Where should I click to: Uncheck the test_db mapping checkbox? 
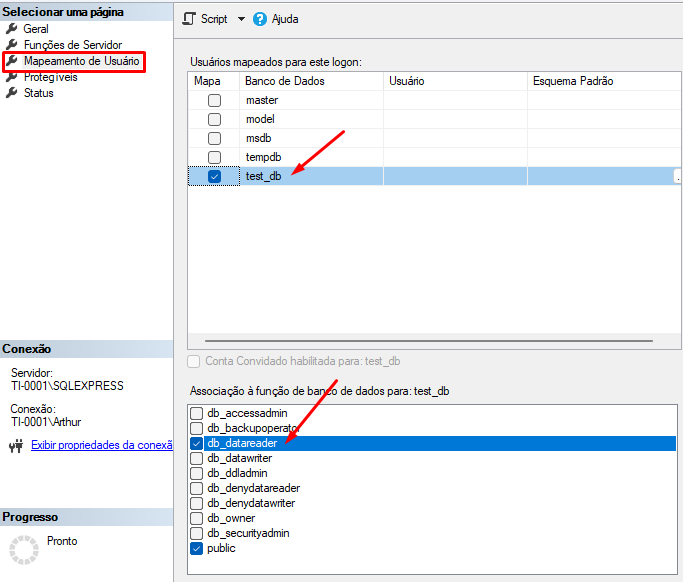(x=214, y=176)
